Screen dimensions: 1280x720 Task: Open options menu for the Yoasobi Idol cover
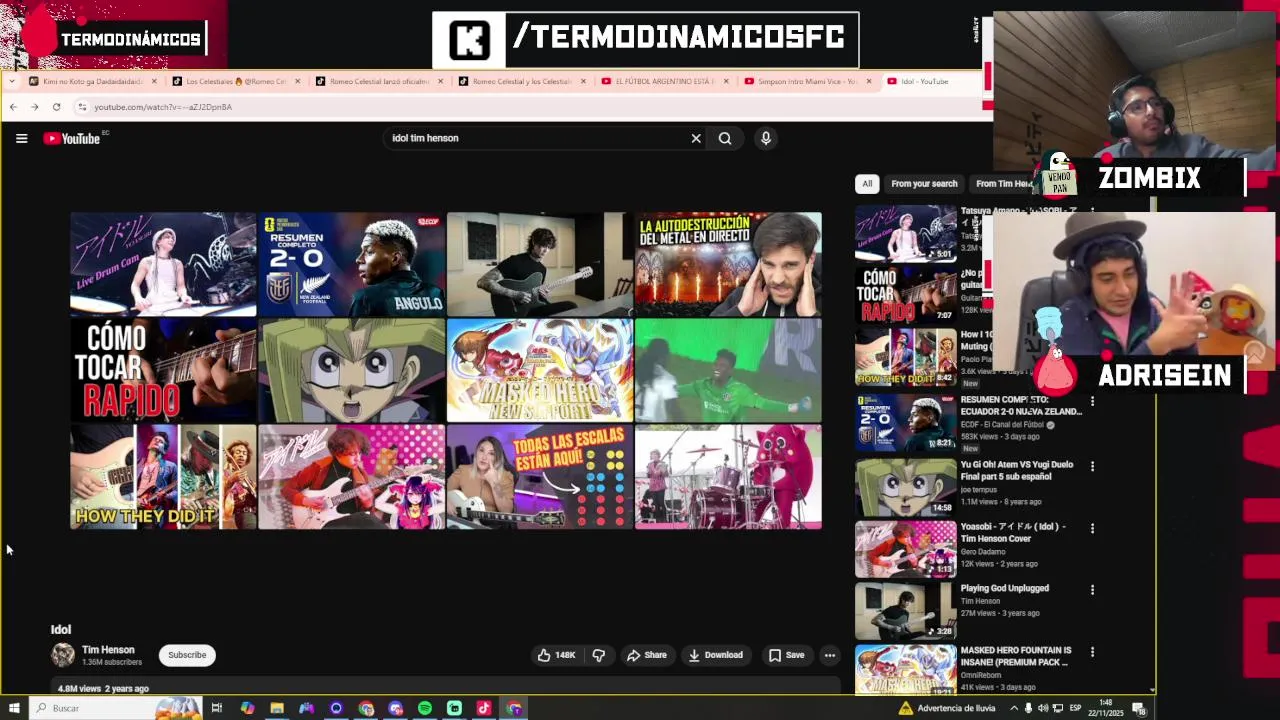pyautogui.click(x=1092, y=528)
